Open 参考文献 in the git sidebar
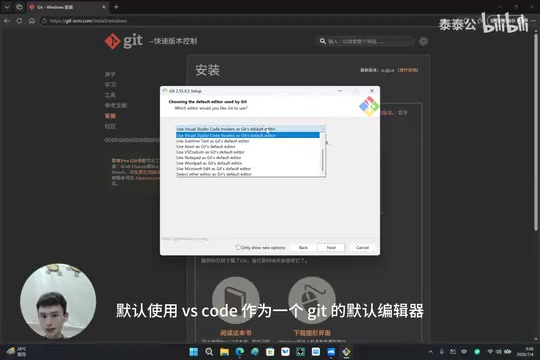This screenshot has width=540, height=360. pyautogui.click(x=116, y=105)
